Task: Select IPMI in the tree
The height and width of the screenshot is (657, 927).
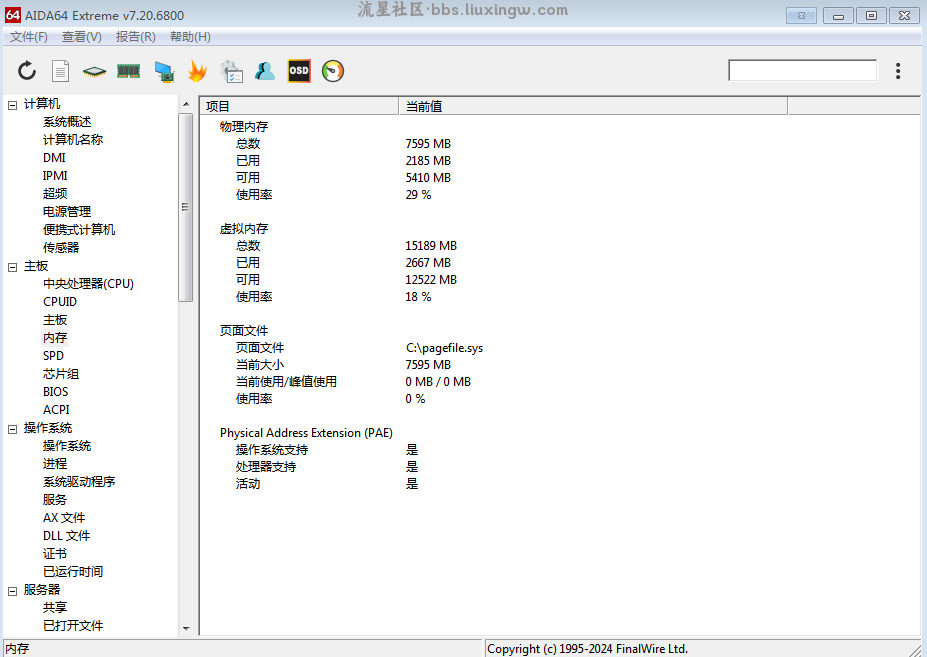Action: pyautogui.click(x=55, y=176)
